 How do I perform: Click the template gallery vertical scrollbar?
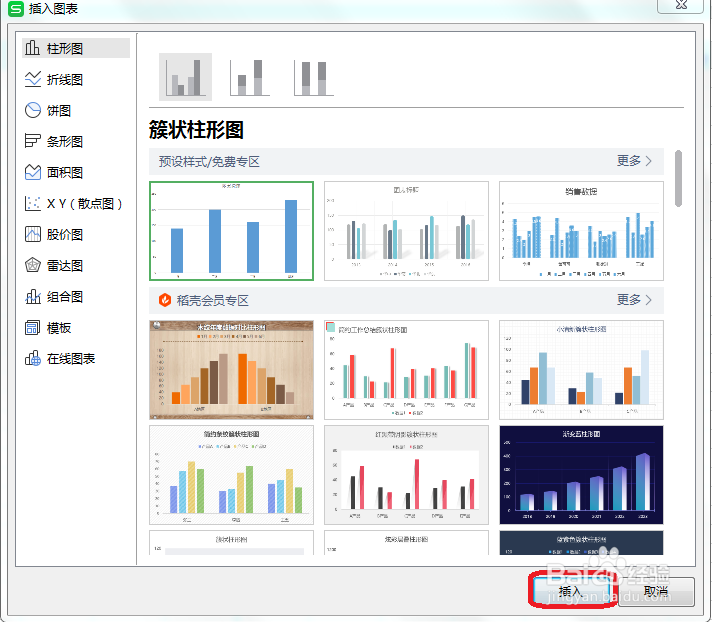[x=678, y=178]
